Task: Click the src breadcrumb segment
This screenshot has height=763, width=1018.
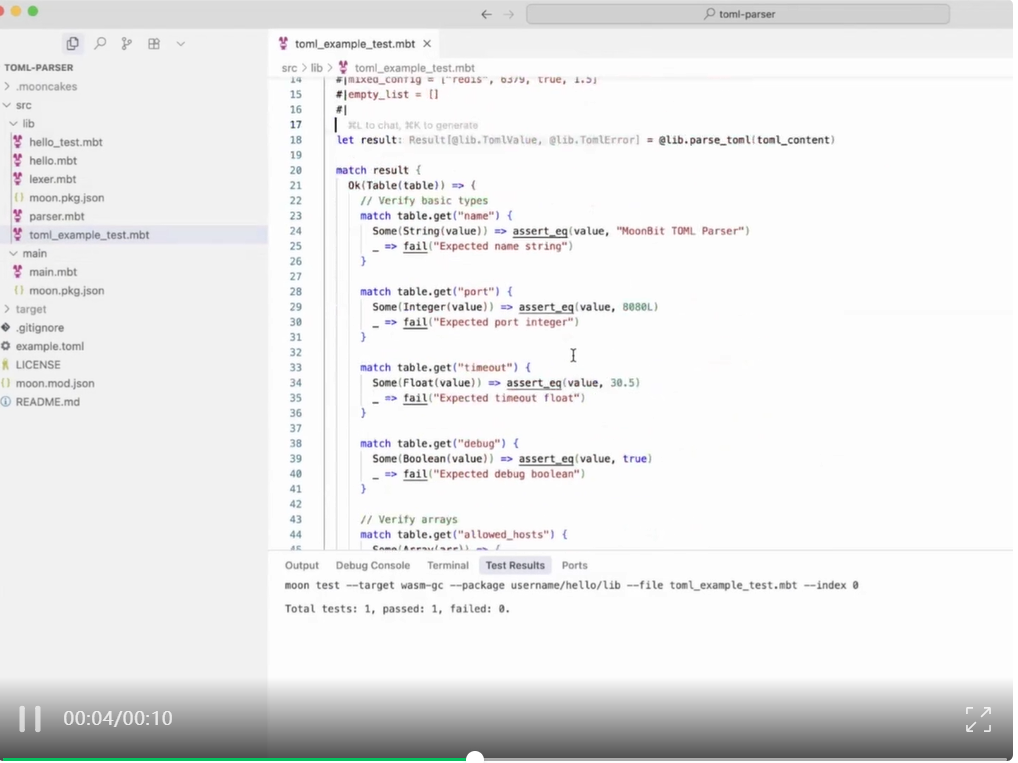Action: [x=289, y=68]
